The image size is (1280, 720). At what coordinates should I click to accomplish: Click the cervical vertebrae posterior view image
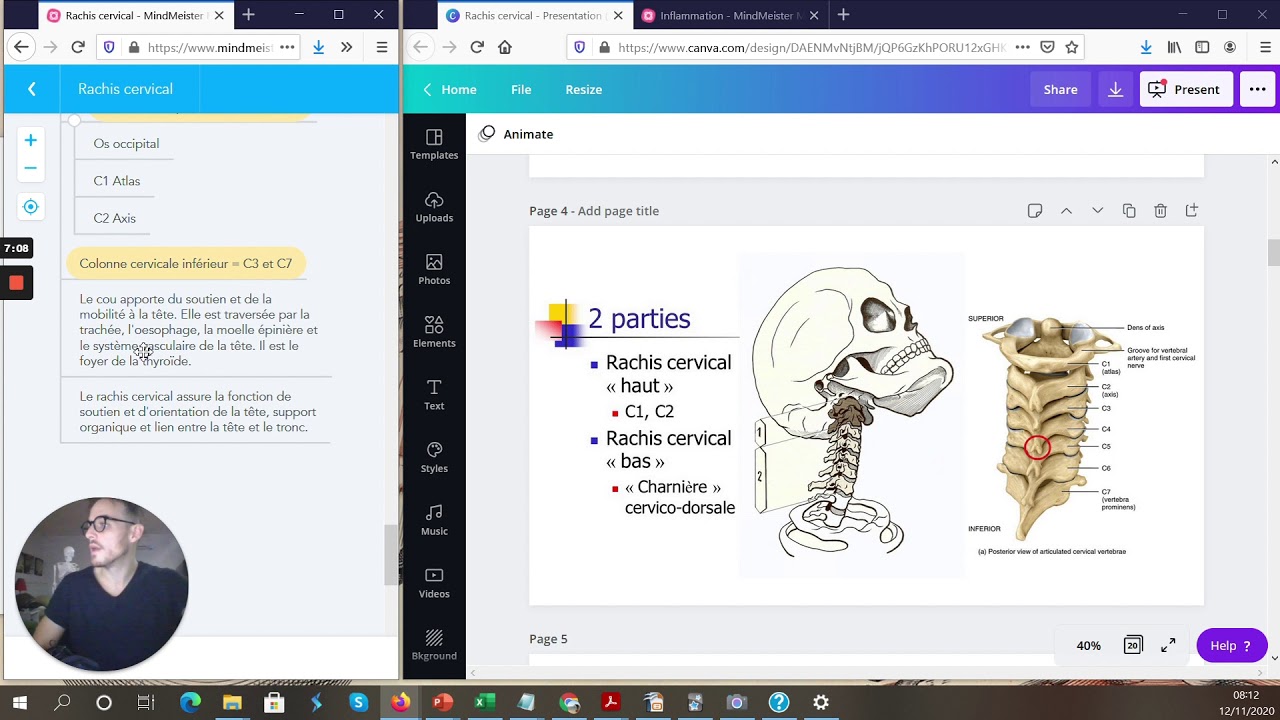point(1081,436)
